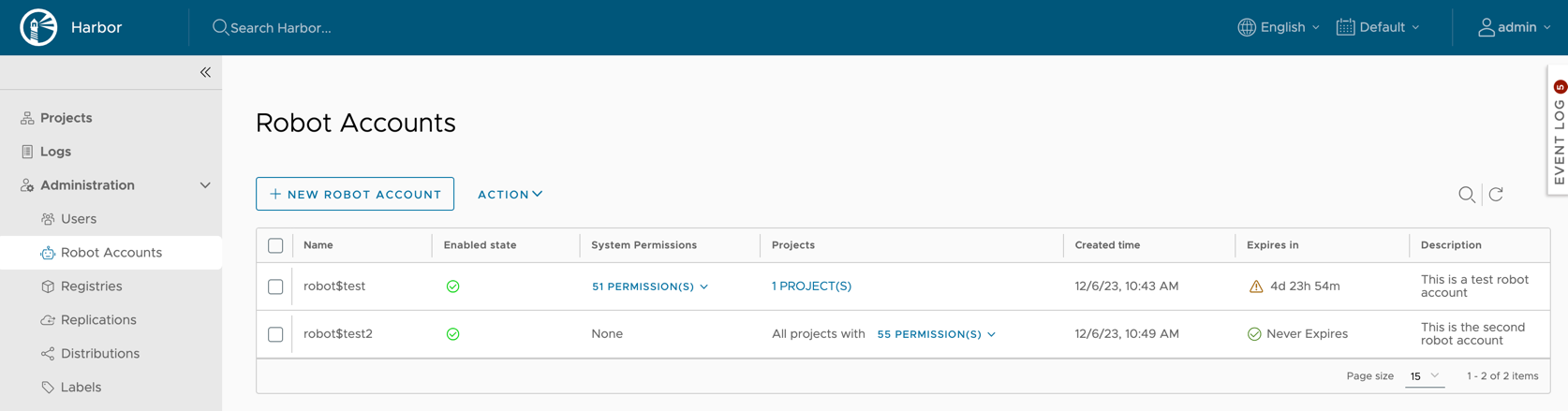Toggle the select-all checkbox in the table header
Viewport: 1568px width, 411px height.
pos(275,245)
